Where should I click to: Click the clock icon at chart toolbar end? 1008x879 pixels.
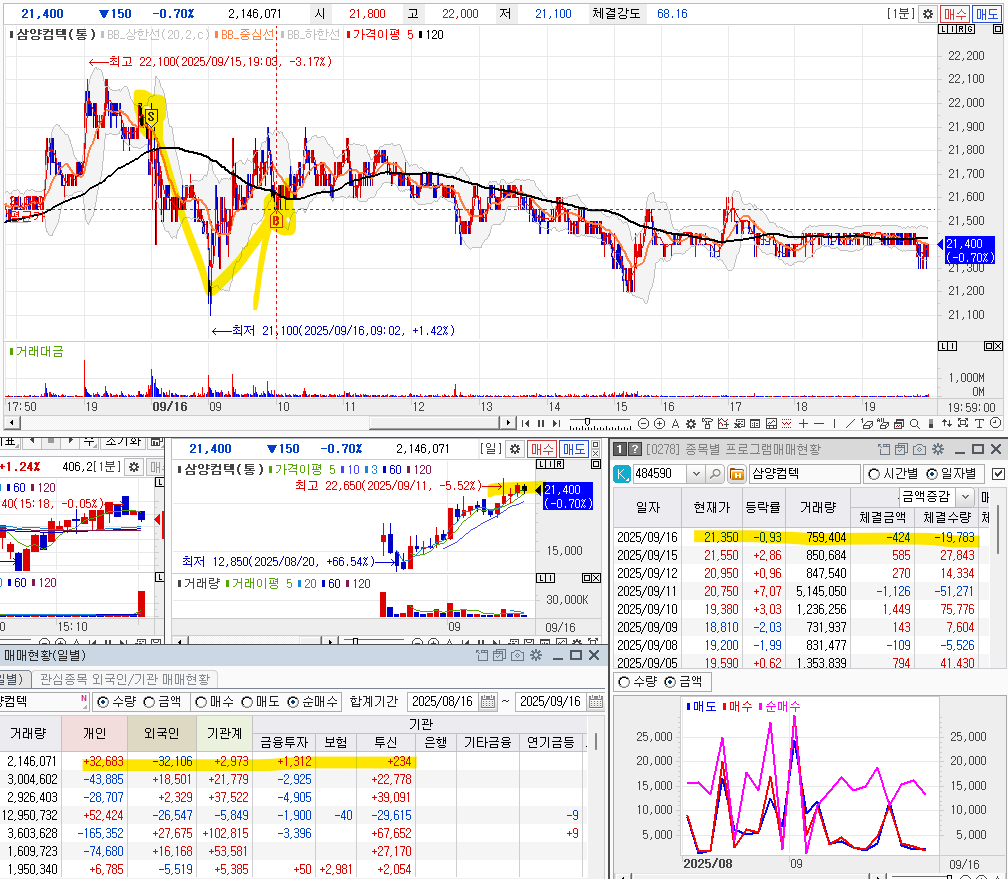[995, 422]
